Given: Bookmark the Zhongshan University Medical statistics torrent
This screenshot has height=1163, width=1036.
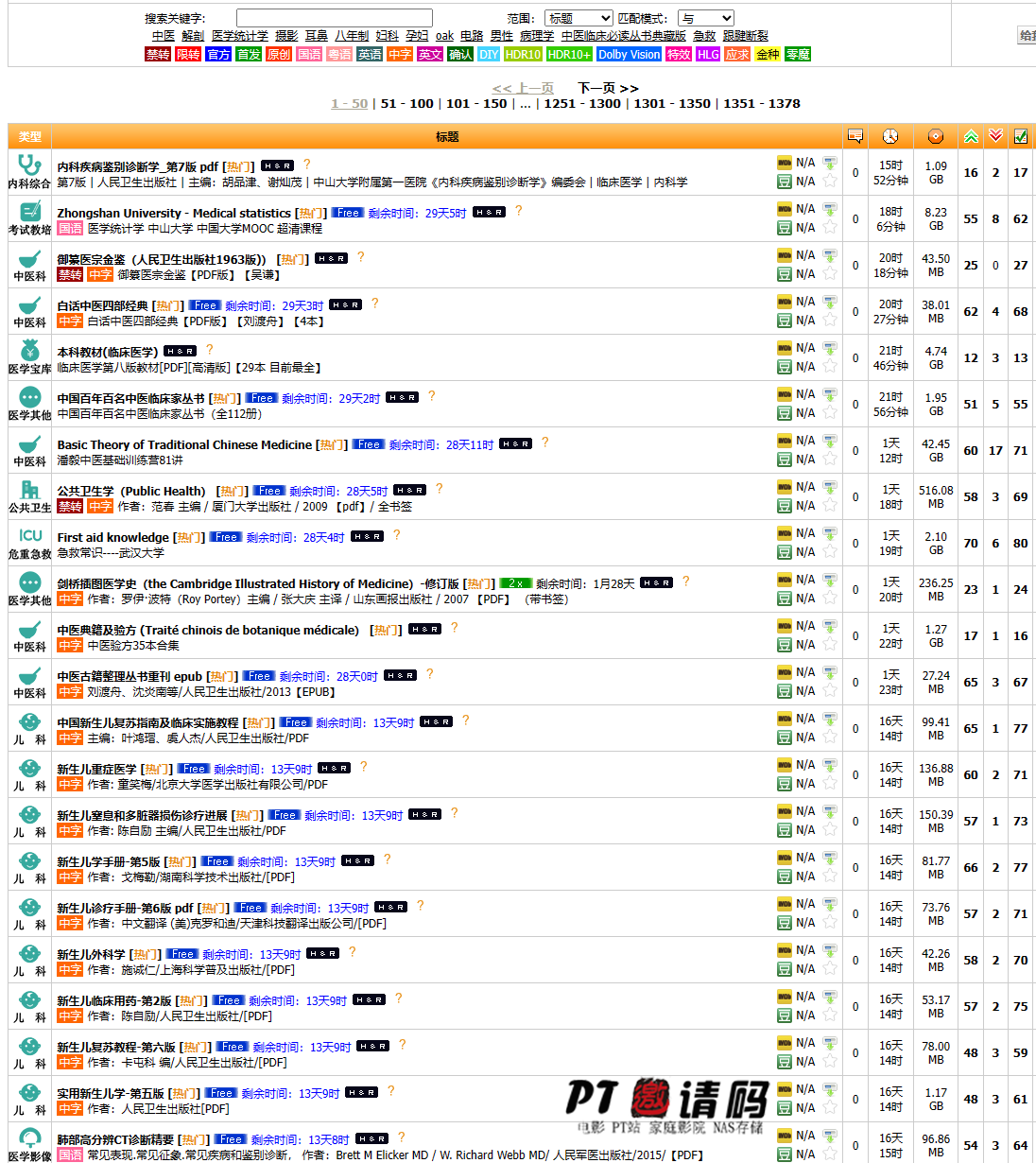Looking at the screenshot, I should (x=829, y=228).
